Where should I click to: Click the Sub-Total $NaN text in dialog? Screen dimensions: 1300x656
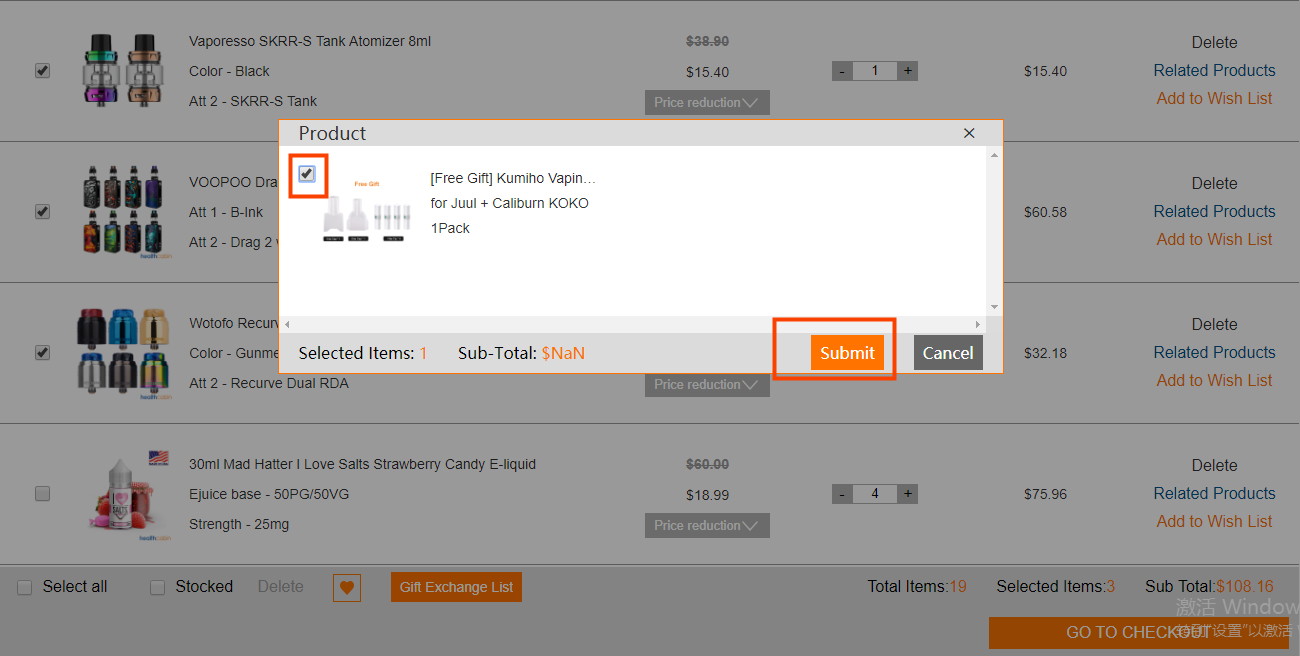point(521,353)
